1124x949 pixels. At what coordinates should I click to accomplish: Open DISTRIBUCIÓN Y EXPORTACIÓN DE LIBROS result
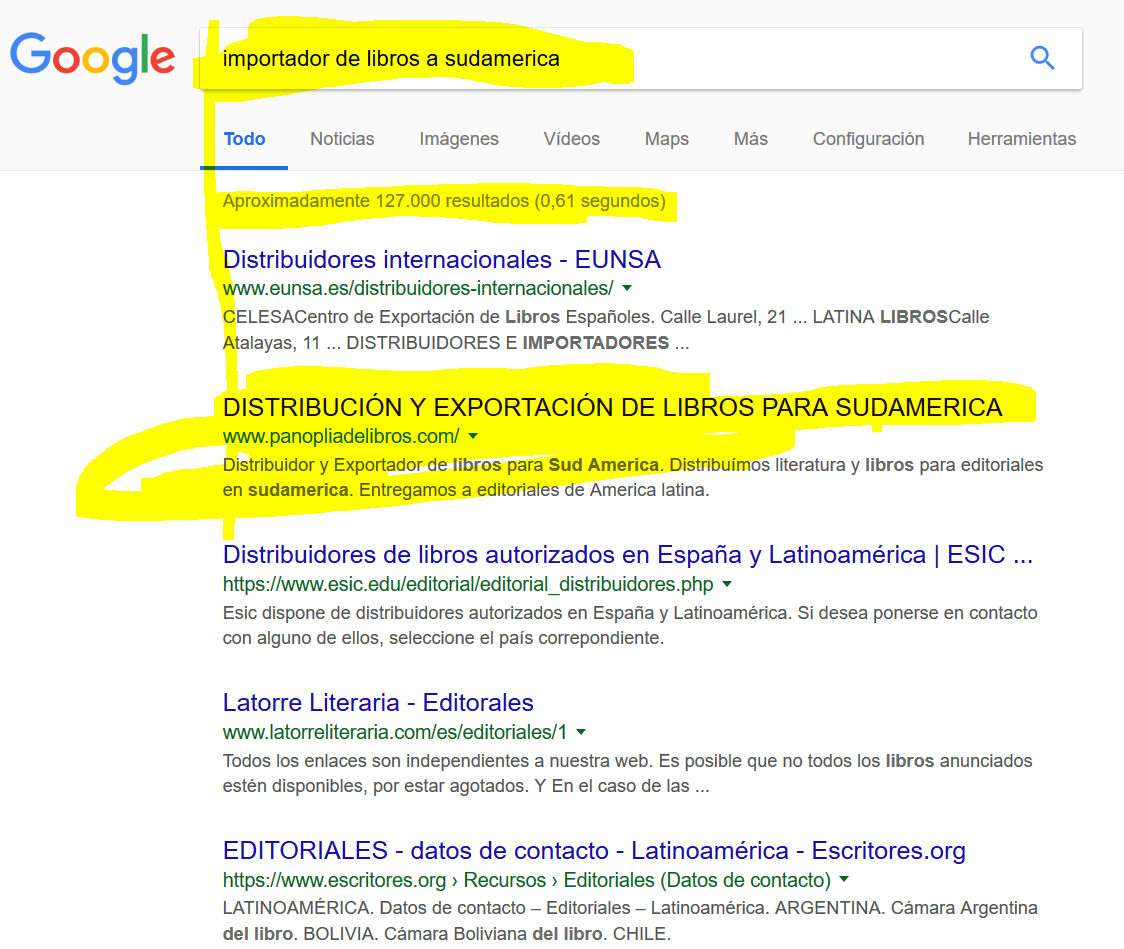[x=612, y=407]
